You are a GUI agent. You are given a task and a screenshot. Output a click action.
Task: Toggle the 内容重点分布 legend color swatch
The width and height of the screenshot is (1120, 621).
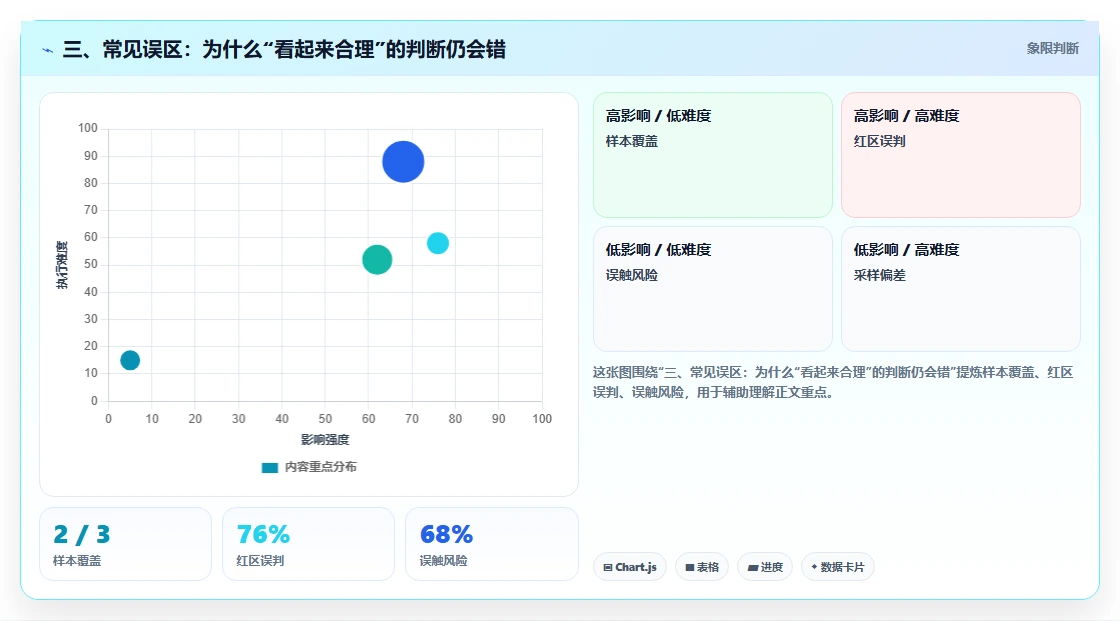coord(269,467)
